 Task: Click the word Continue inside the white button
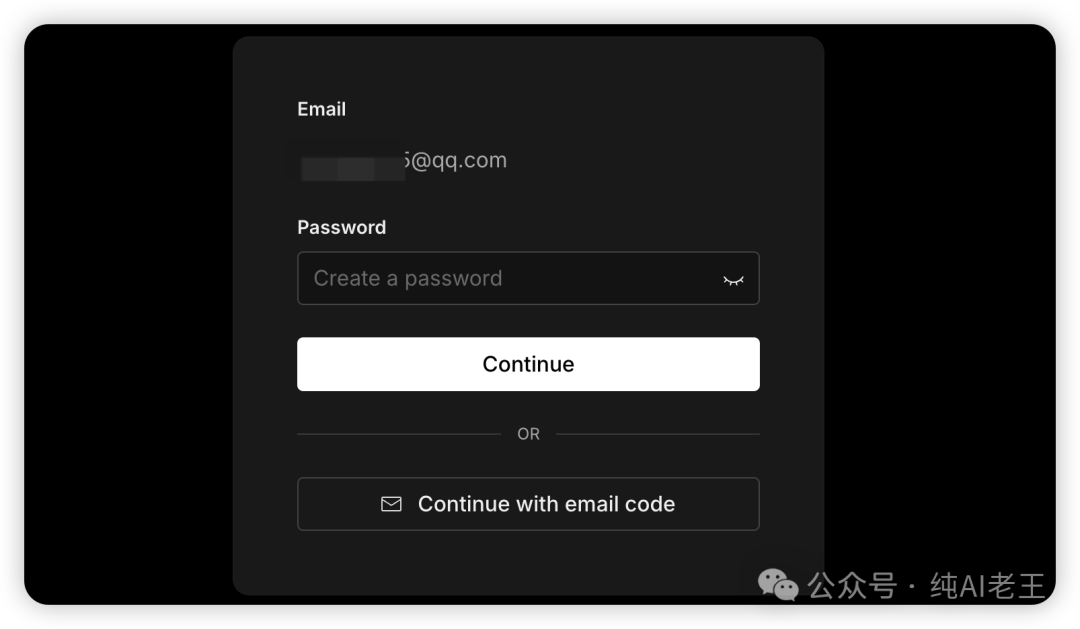[528, 364]
